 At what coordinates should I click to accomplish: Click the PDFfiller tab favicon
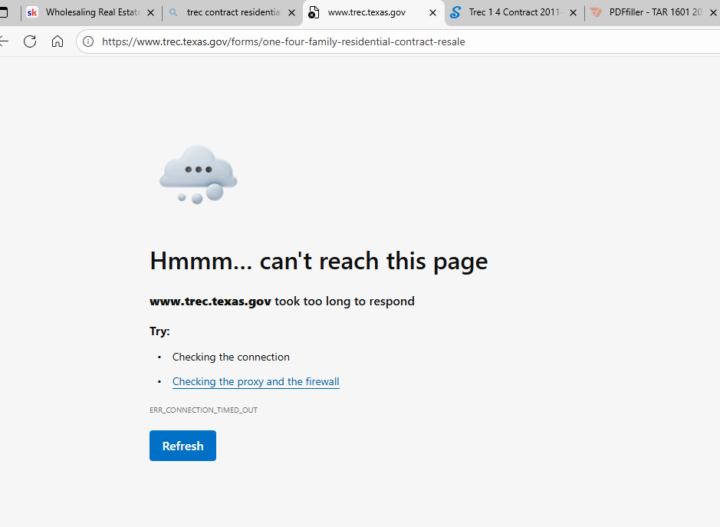[596, 13]
